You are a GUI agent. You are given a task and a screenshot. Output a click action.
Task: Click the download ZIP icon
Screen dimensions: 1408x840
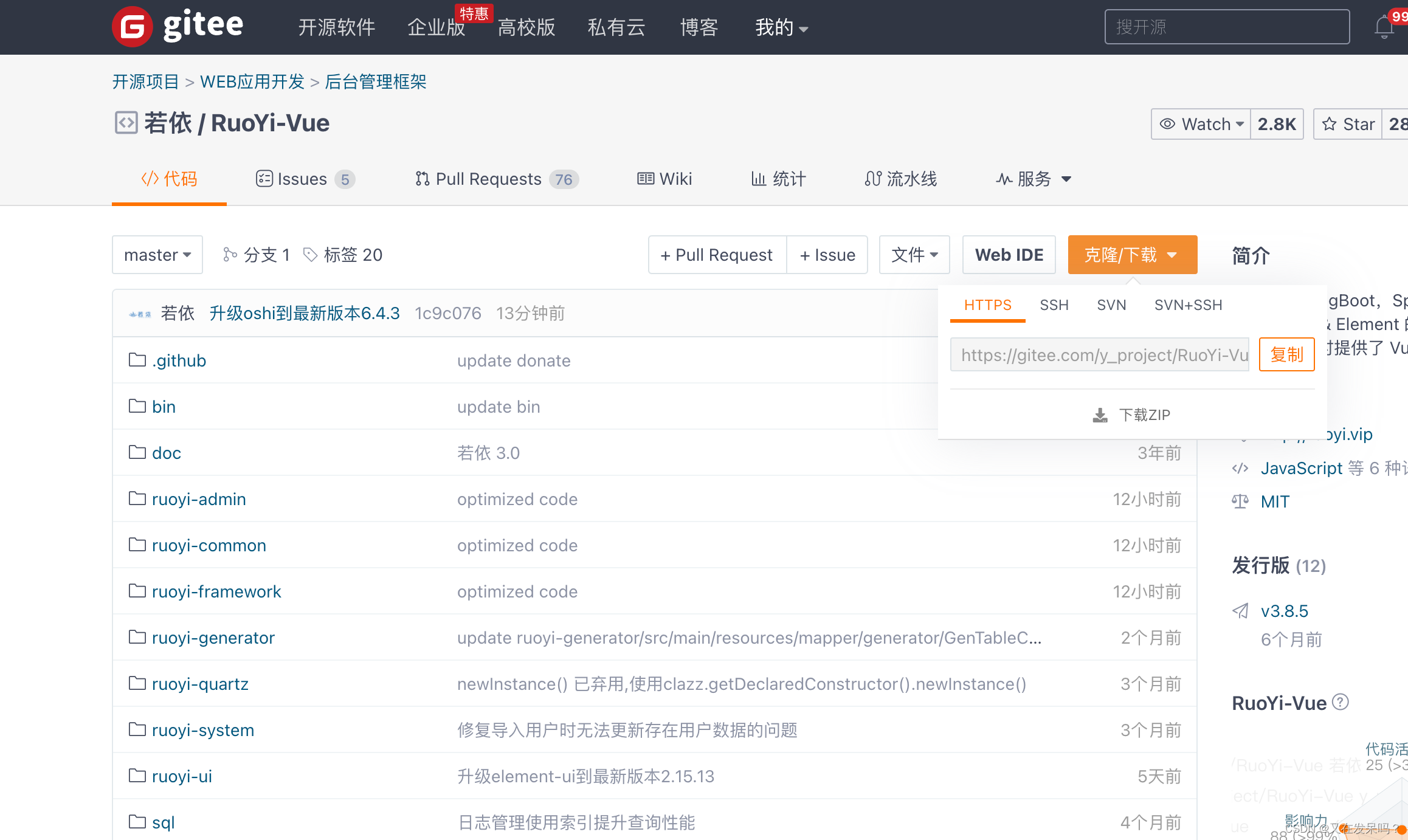(x=1100, y=415)
